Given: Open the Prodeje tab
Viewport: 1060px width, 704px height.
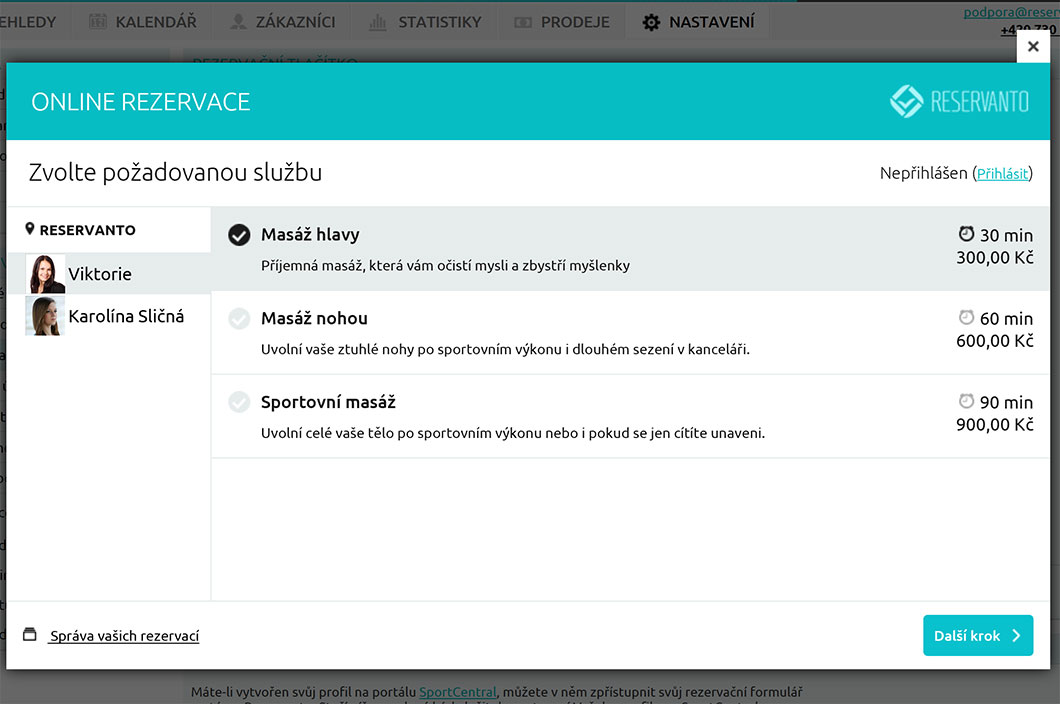Looking at the screenshot, I should point(561,22).
